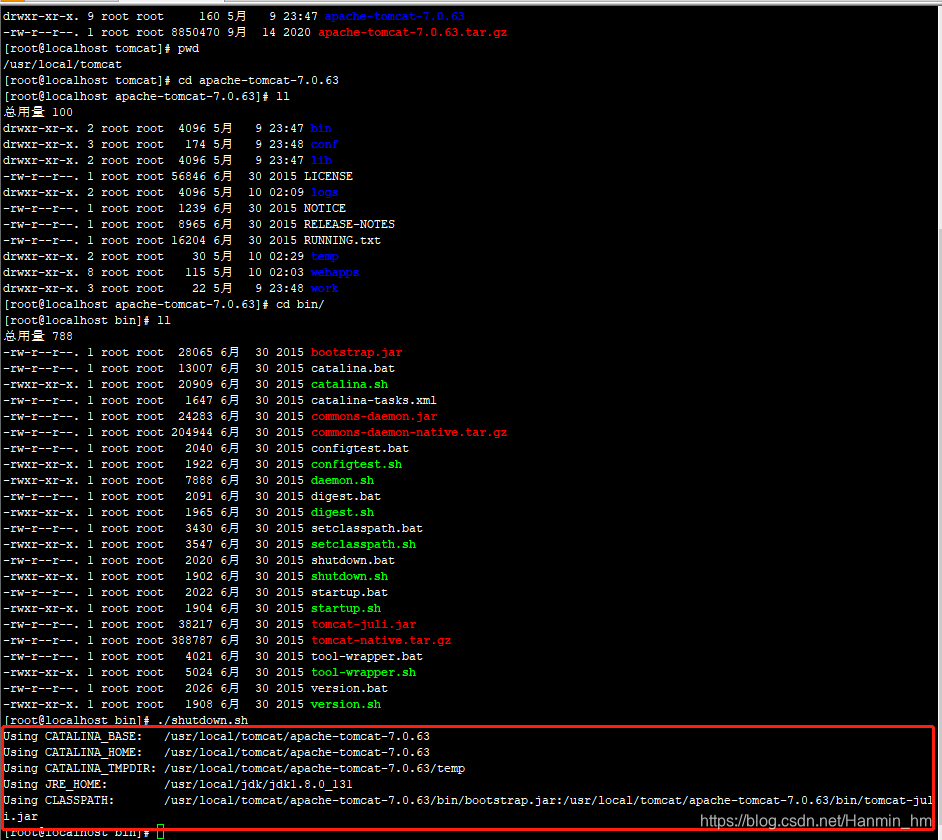Viewport: 942px width, 840px height.
Task: Click the green shutdown.sh entry
Action: pos(349,577)
